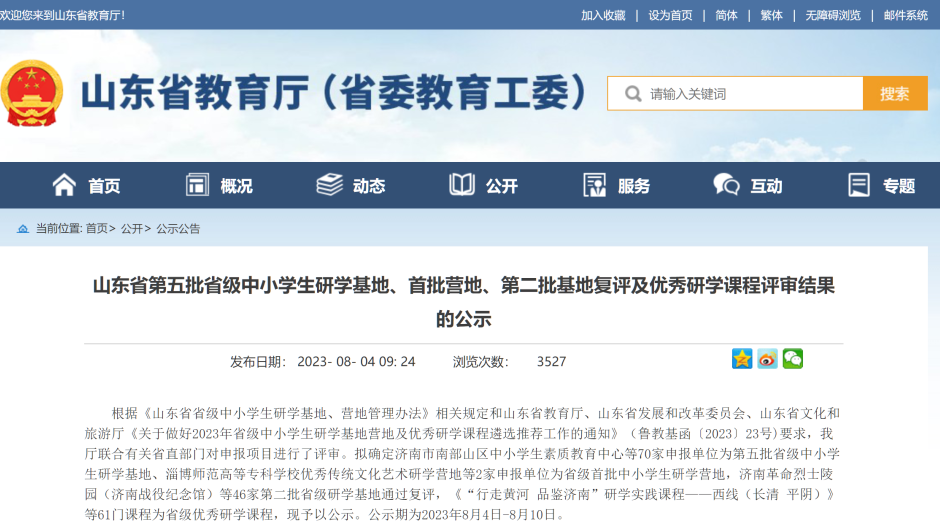Click the home icon in navigation bar
Viewport: 940px width, 529px height.
(x=64, y=185)
